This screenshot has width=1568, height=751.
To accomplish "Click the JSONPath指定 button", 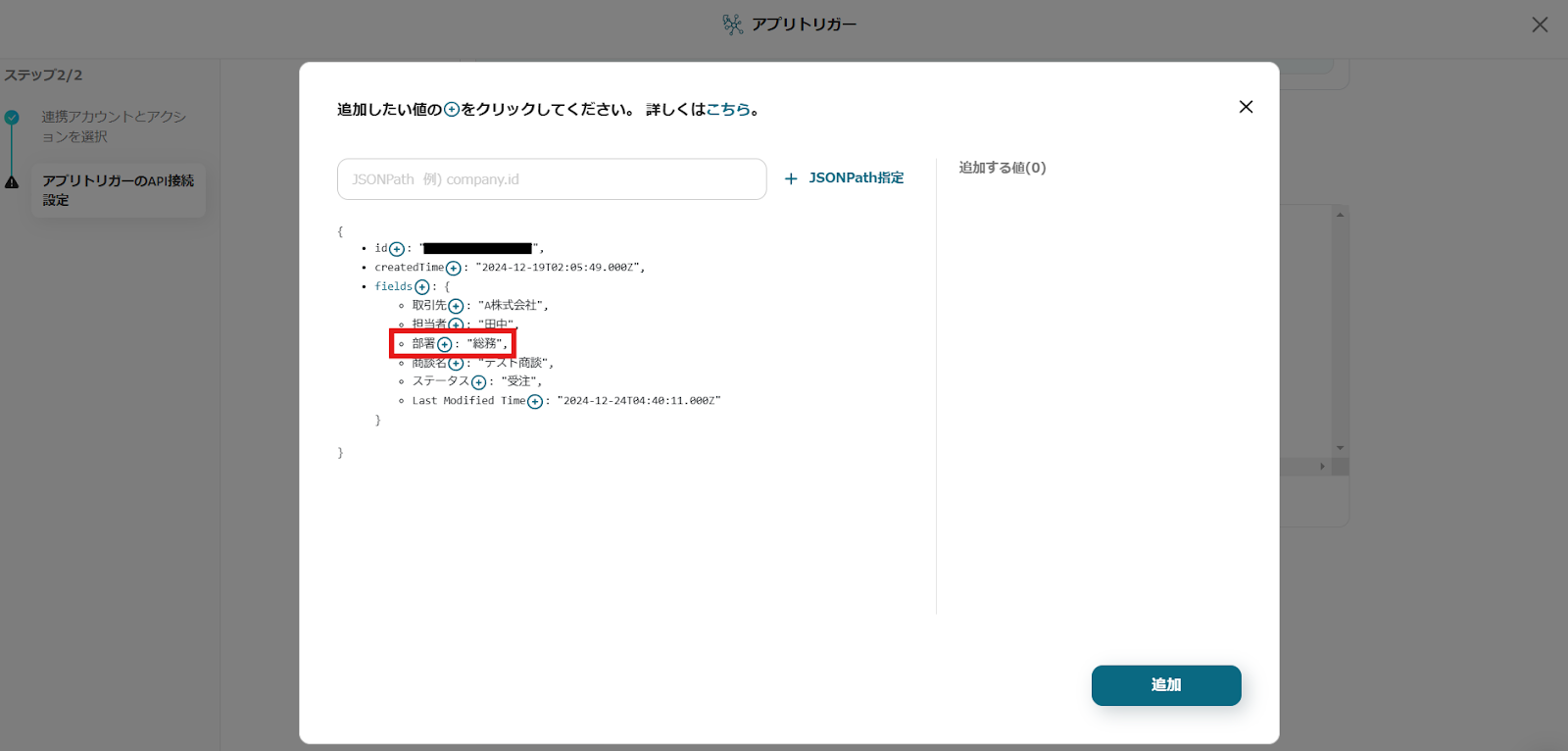I will coord(845,178).
